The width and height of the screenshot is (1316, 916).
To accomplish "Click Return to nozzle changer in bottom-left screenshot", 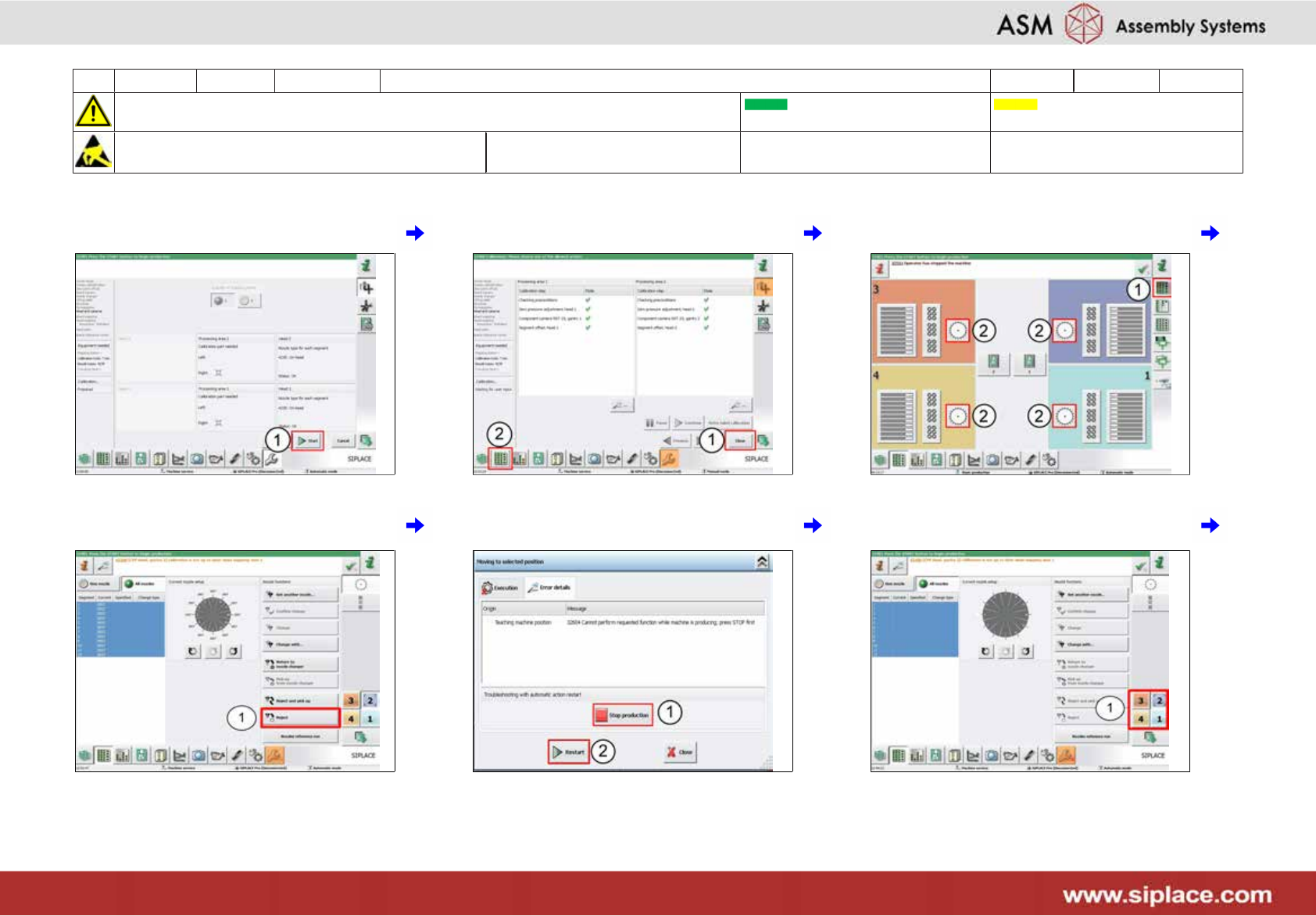I will tap(300, 664).
